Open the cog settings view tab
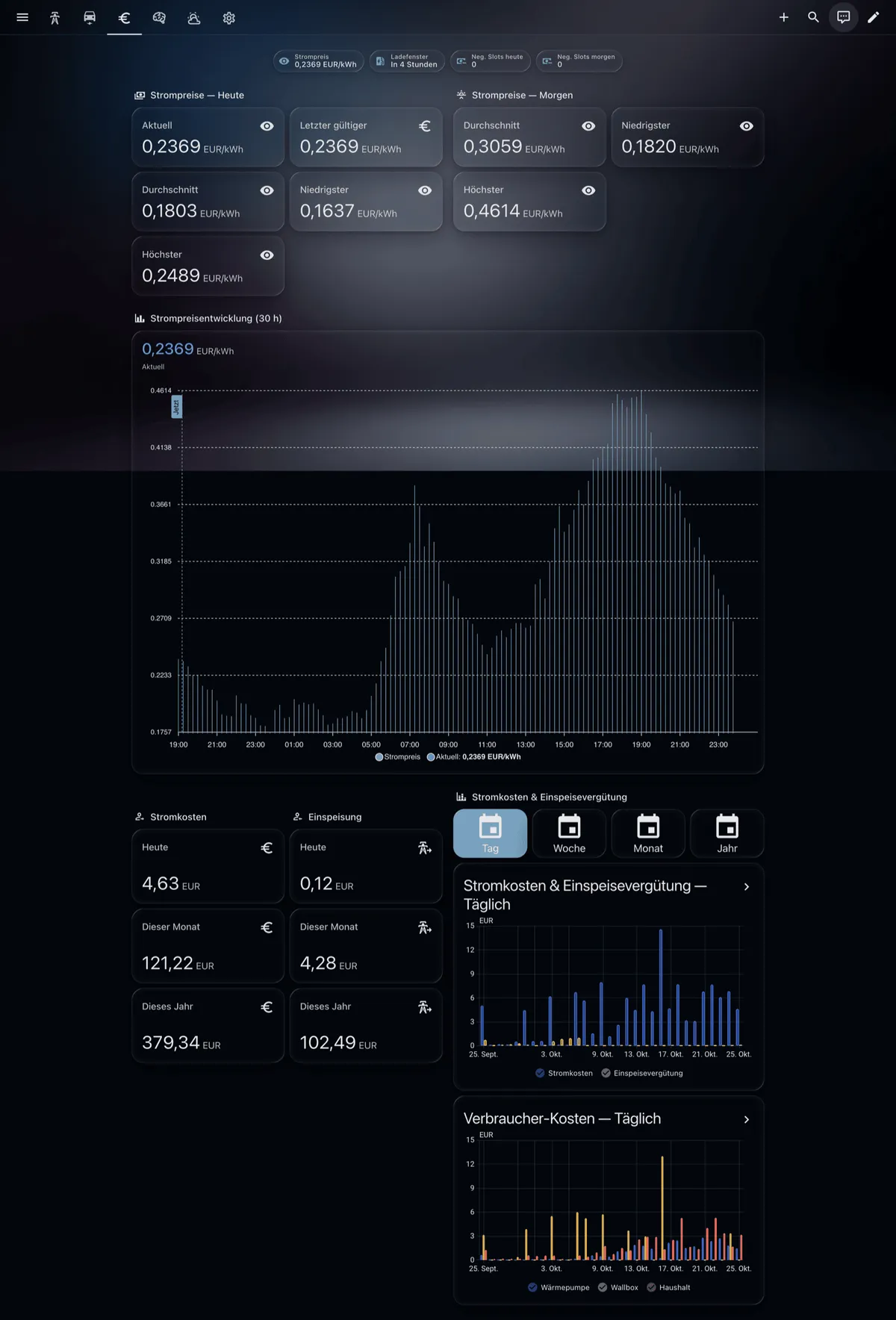This screenshot has height=1320, width=896. pos(229,18)
